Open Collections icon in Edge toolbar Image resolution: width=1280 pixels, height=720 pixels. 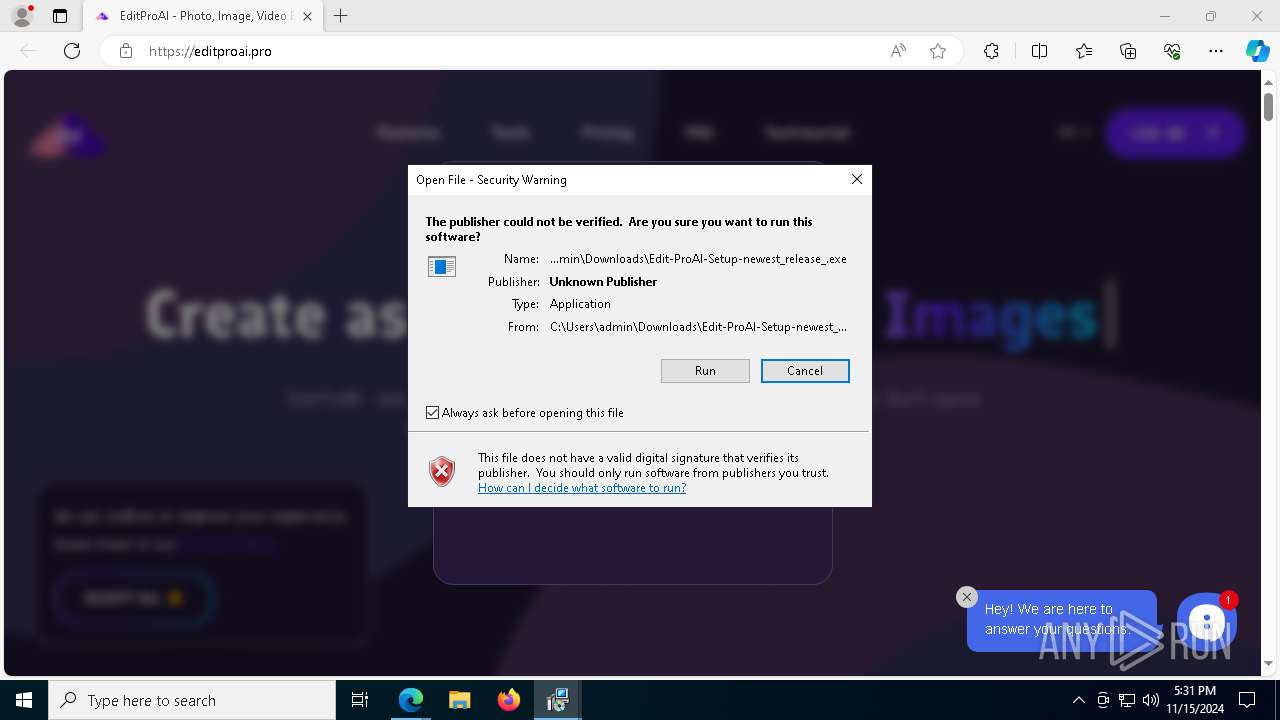[x=1128, y=51]
